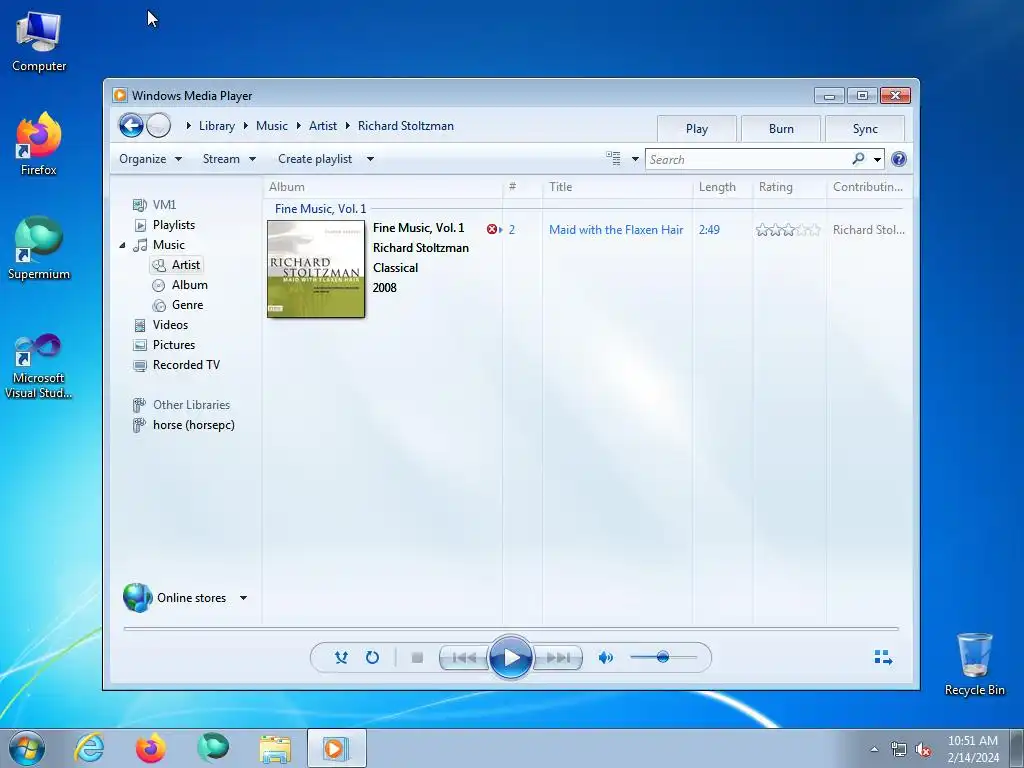Open Recycle Bin desktop icon
This screenshot has height=768, width=1024.
(974, 664)
